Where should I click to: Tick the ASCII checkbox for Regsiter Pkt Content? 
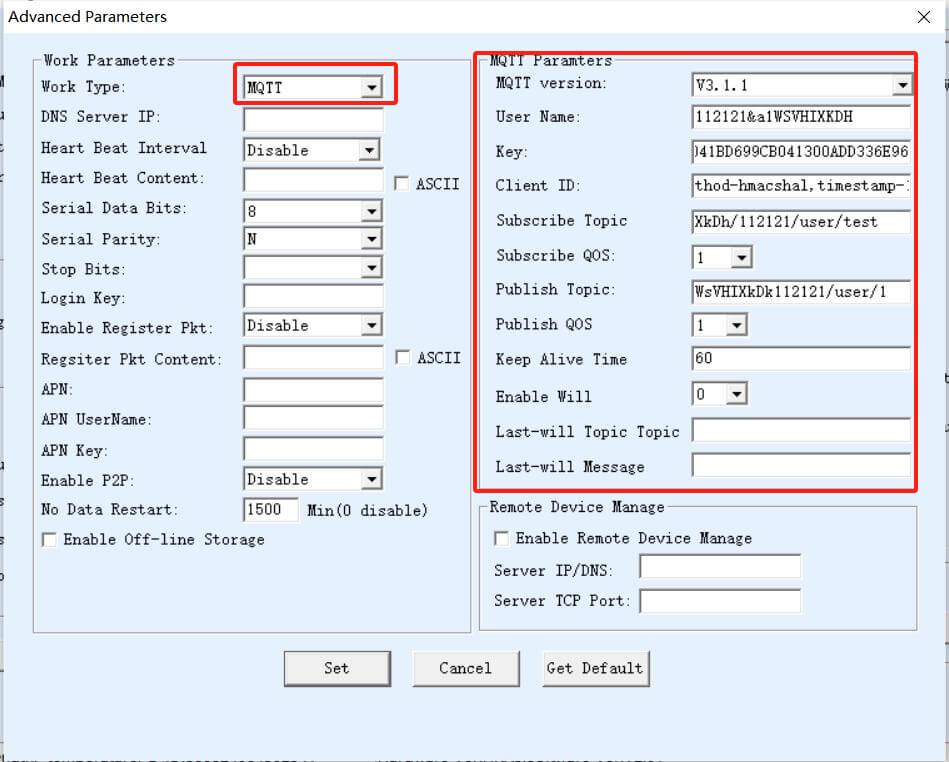click(402, 357)
